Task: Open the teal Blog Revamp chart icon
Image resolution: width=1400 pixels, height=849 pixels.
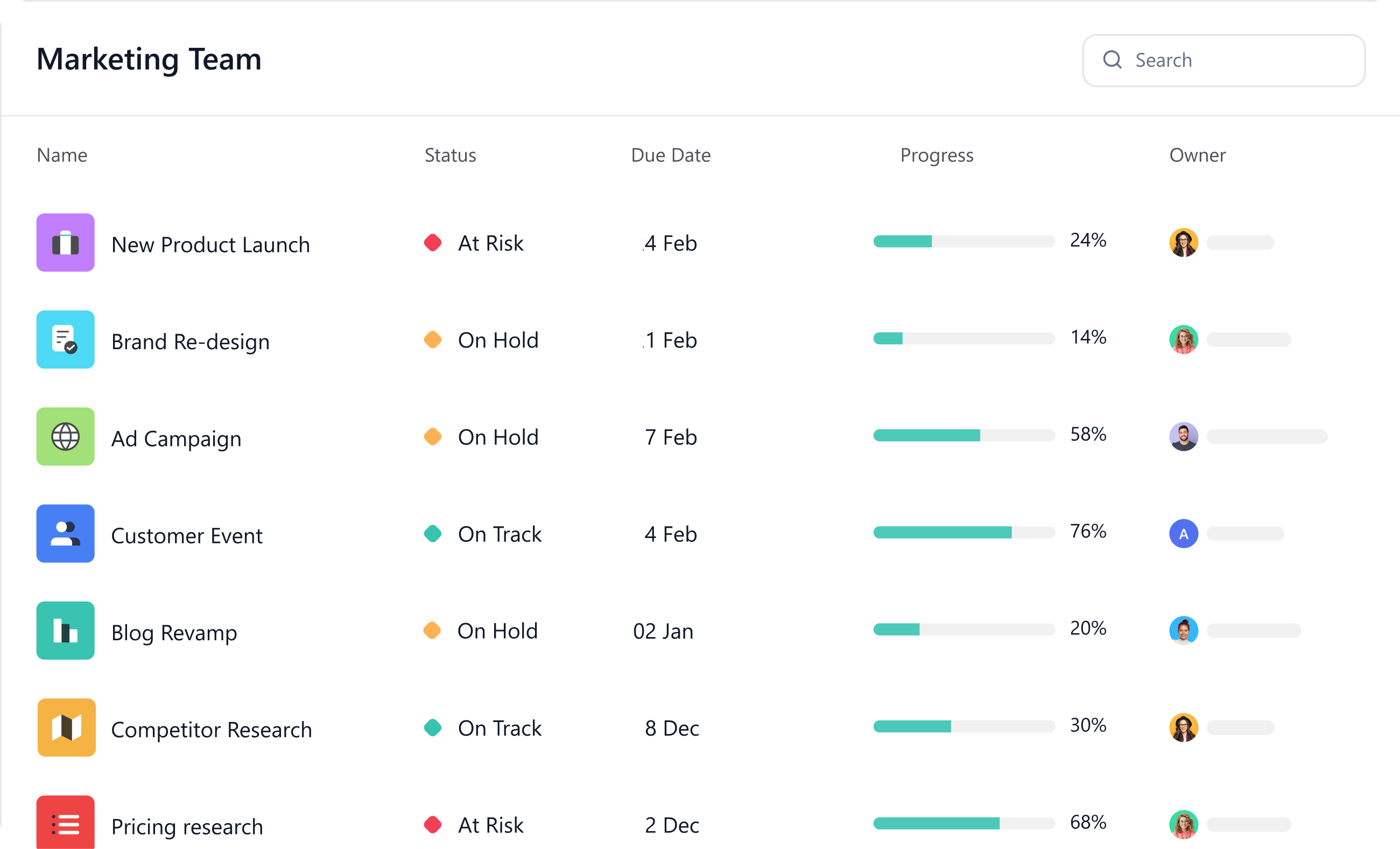Action: click(65, 631)
